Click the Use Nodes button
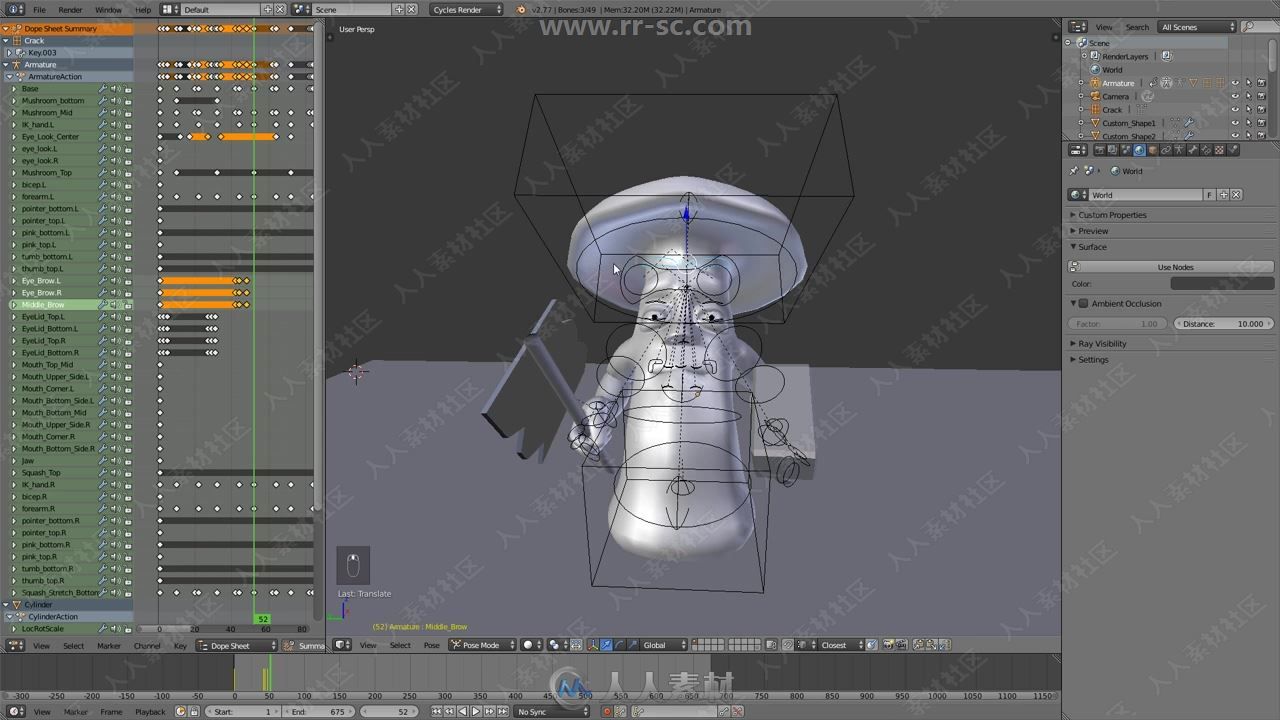The height and width of the screenshot is (720, 1280). (x=1175, y=267)
